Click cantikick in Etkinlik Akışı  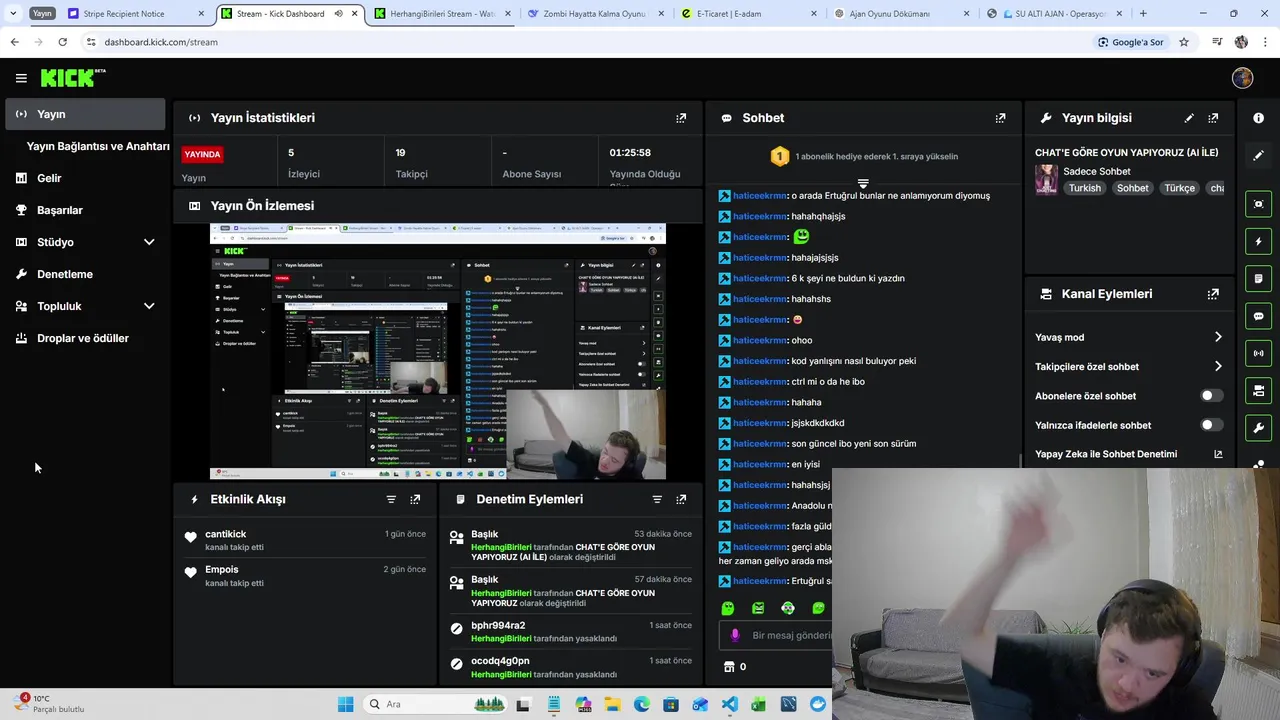[x=225, y=534]
